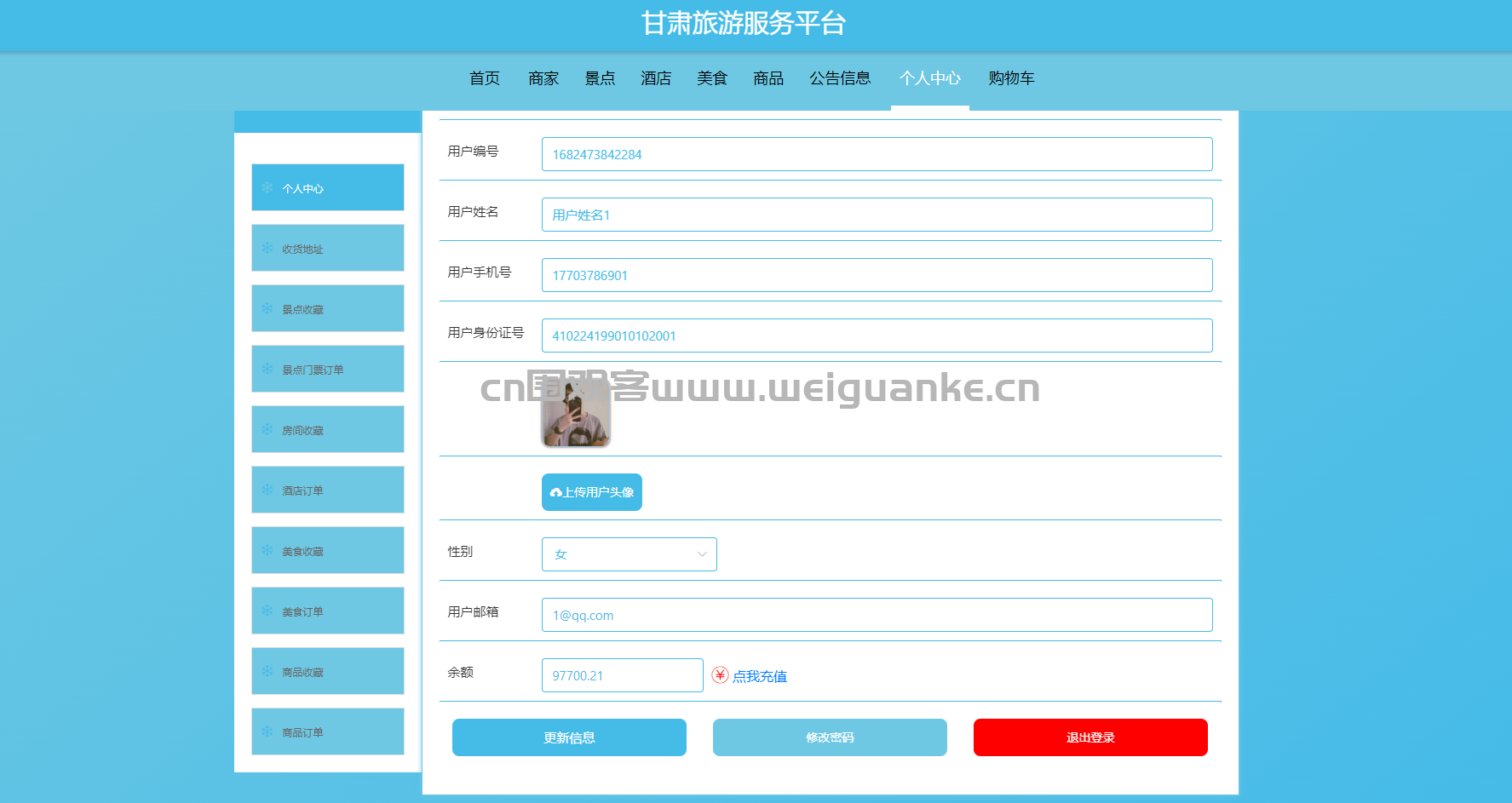Viewport: 1512px width, 803px height.
Task: Go to 景点 in the navigation bar
Action: (x=600, y=78)
